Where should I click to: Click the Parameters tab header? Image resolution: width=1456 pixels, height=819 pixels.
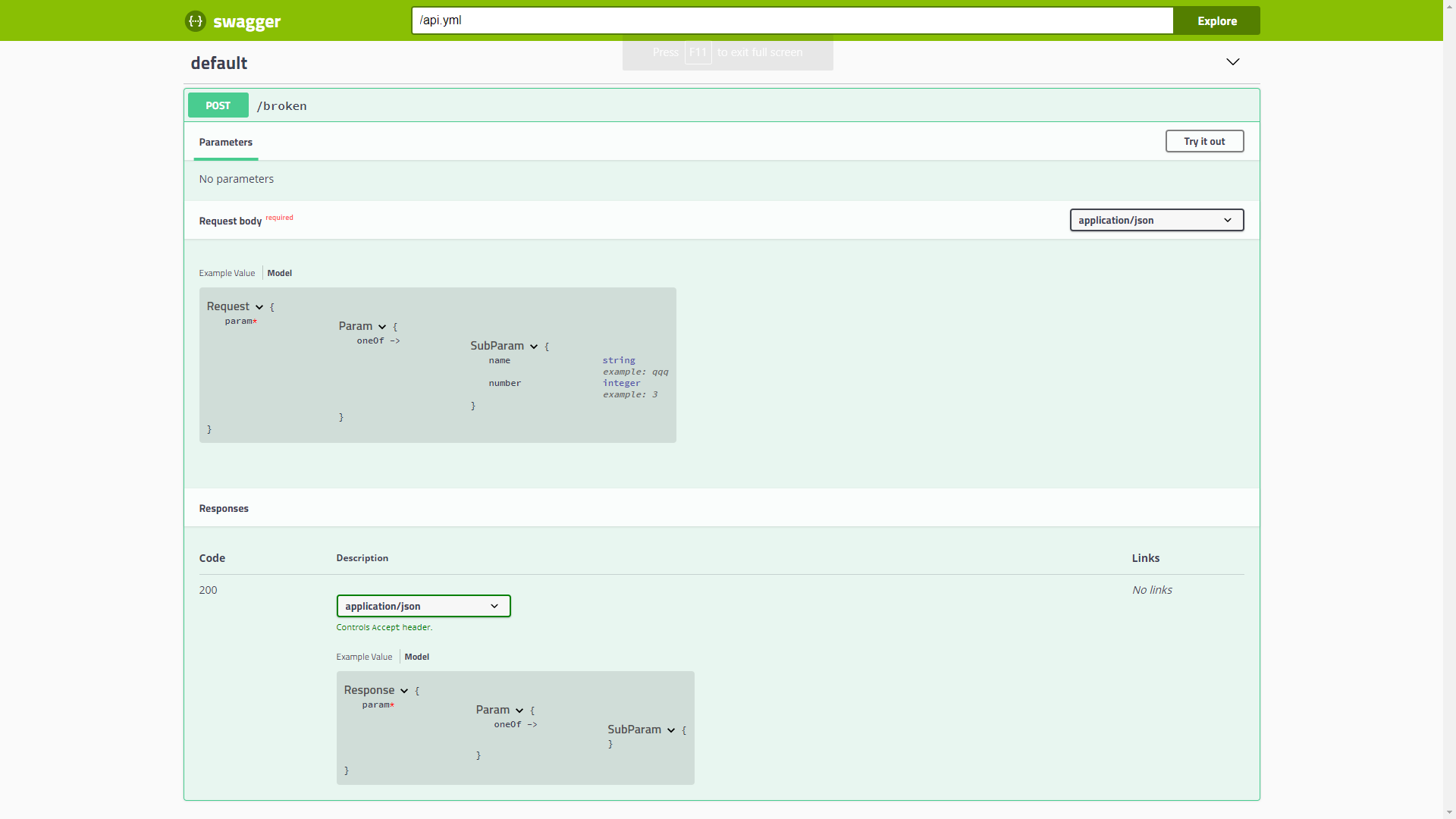point(225,143)
